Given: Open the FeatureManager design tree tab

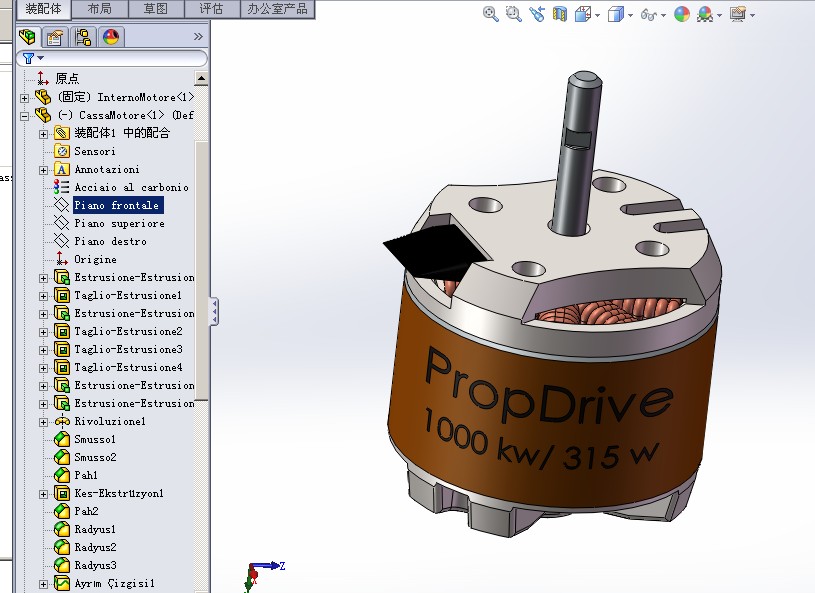Looking at the screenshot, I should pyautogui.click(x=27, y=37).
